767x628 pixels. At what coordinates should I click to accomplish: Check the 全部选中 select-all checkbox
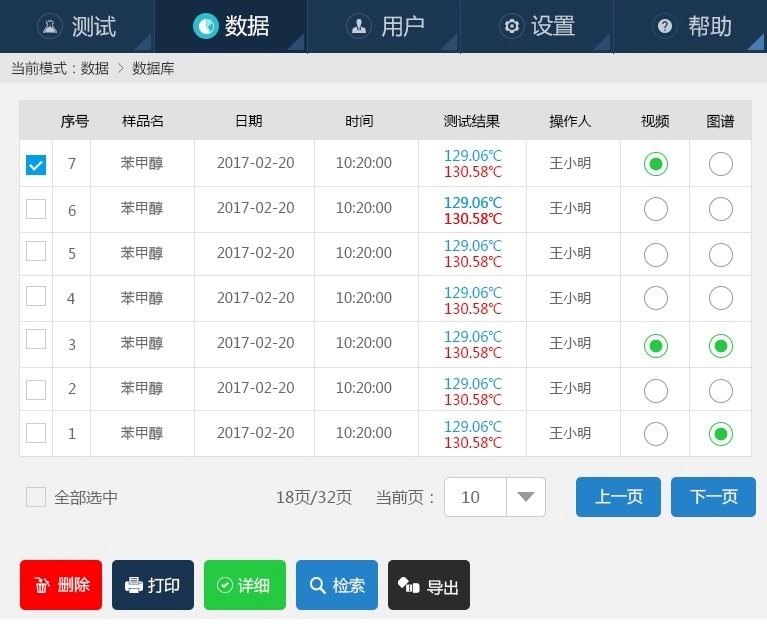36,497
